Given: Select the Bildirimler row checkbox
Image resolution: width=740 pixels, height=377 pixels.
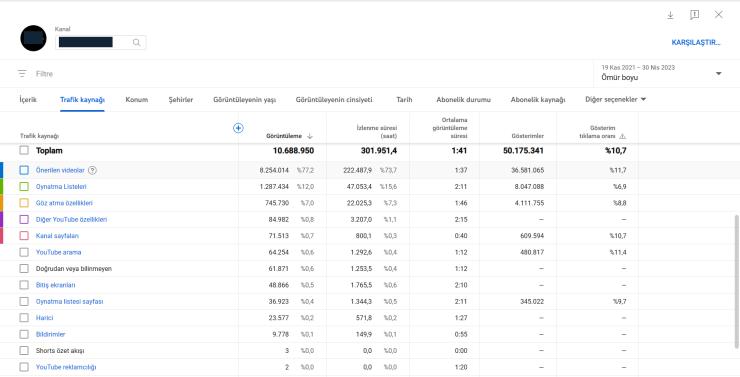Looking at the screenshot, I should tap(24, 334).
